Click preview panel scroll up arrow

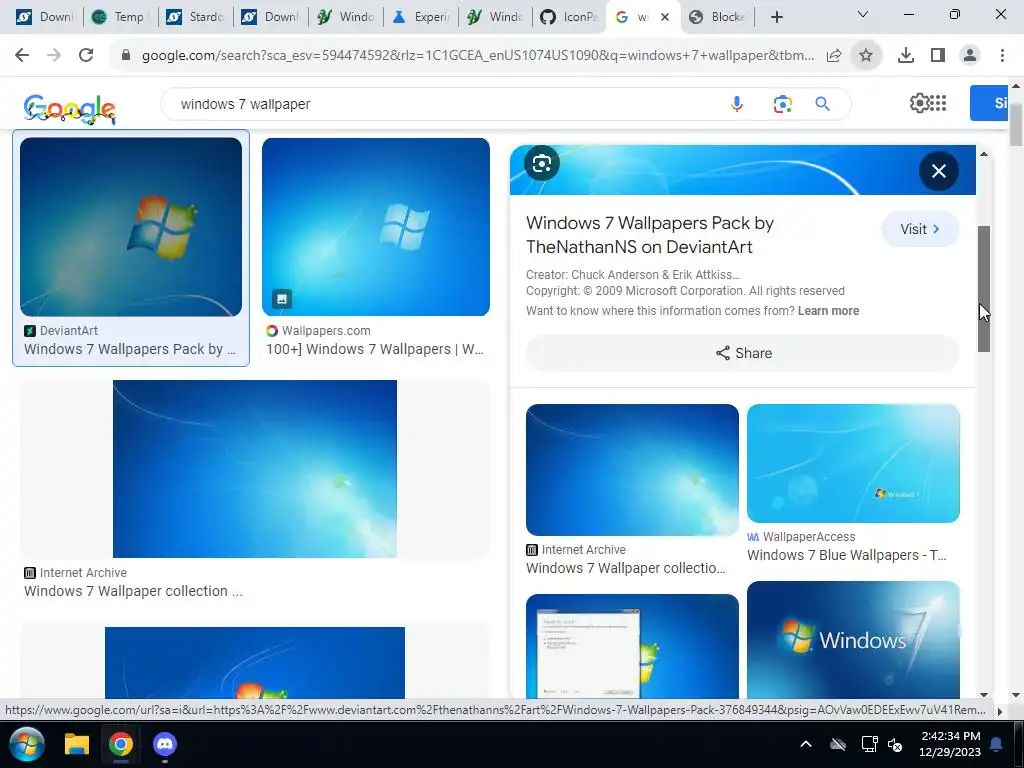click(984, 153)
